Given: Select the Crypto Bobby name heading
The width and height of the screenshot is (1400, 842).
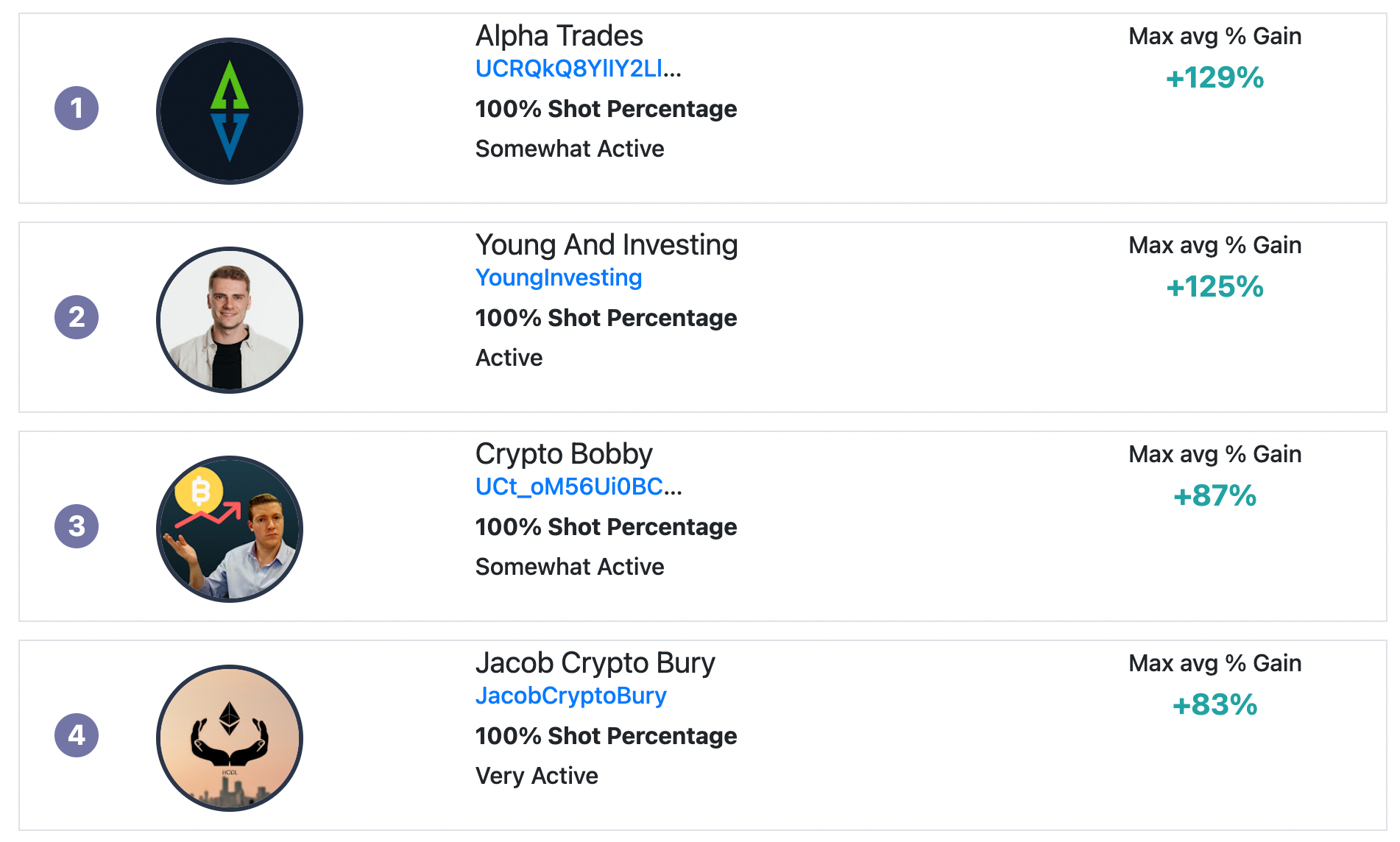Looking at the screenshot, I should [x=564, y=454].
